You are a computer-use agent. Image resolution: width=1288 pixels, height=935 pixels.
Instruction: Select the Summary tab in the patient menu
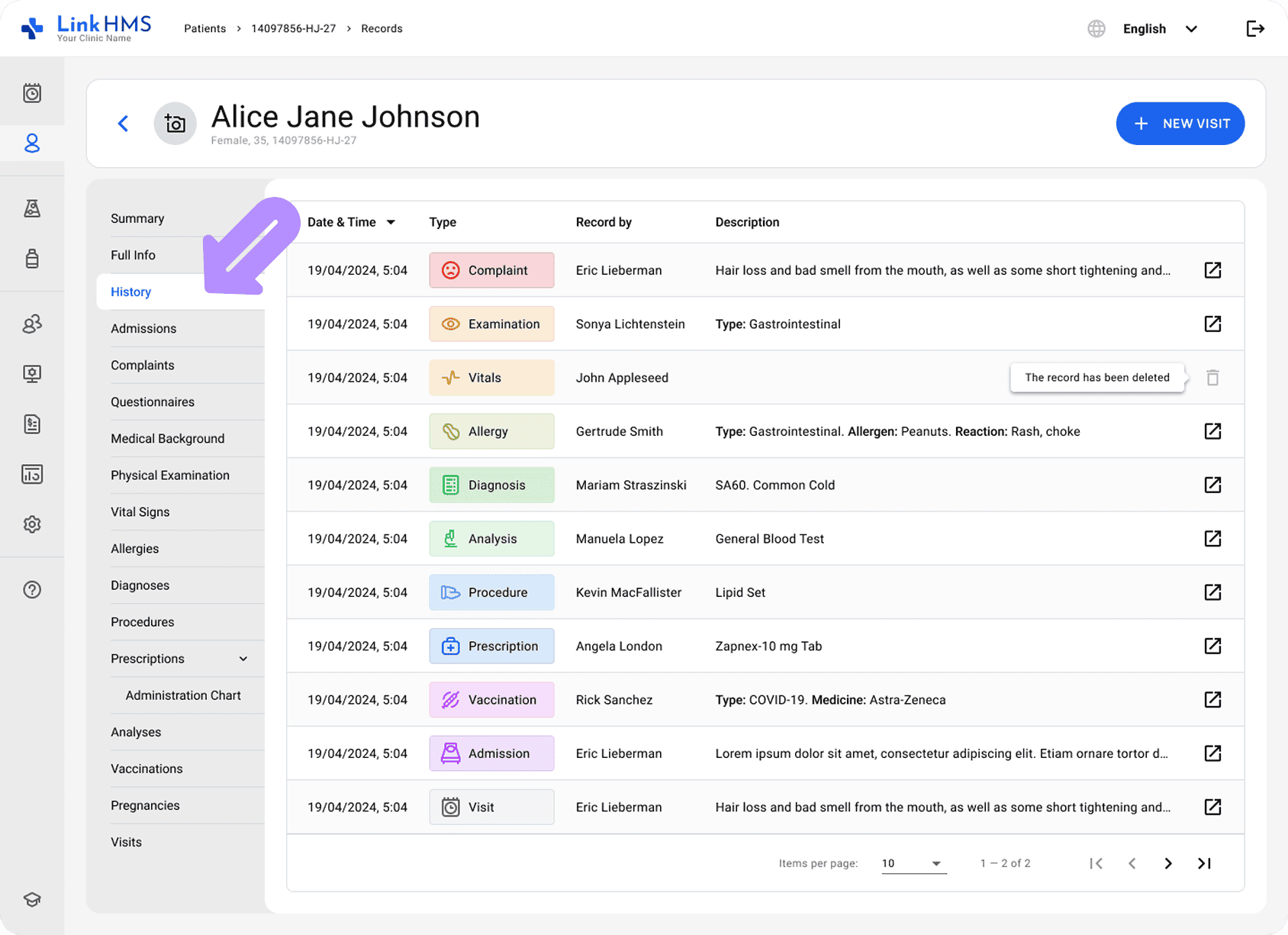tap(137, 218)
